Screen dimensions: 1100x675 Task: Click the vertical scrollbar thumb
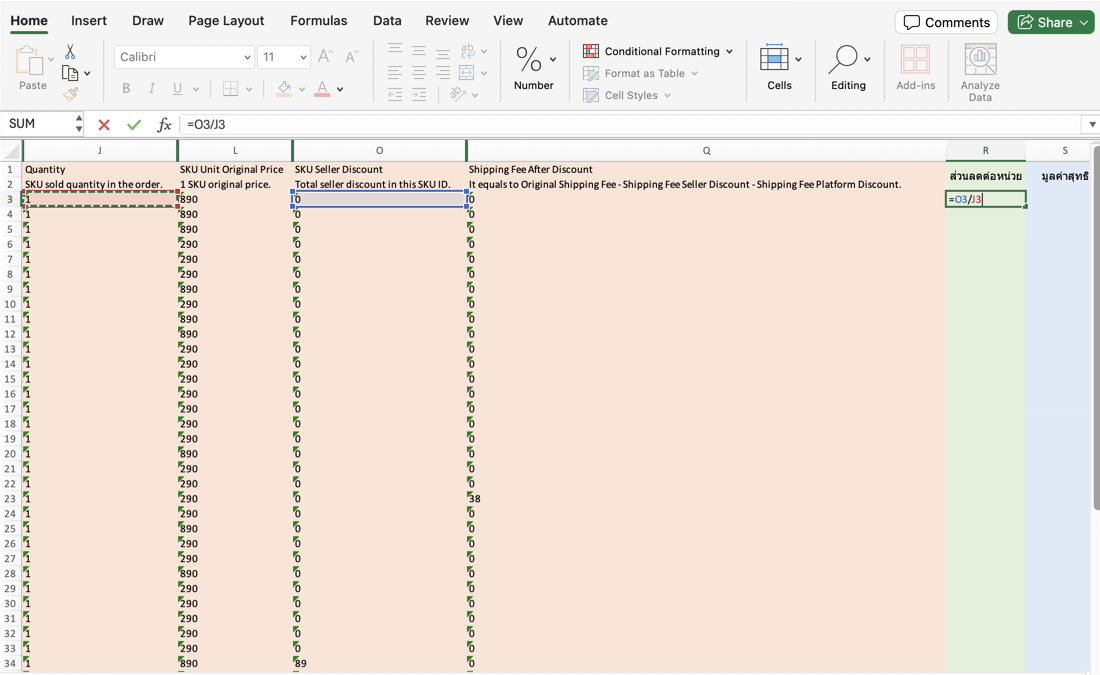(1096, 327)
